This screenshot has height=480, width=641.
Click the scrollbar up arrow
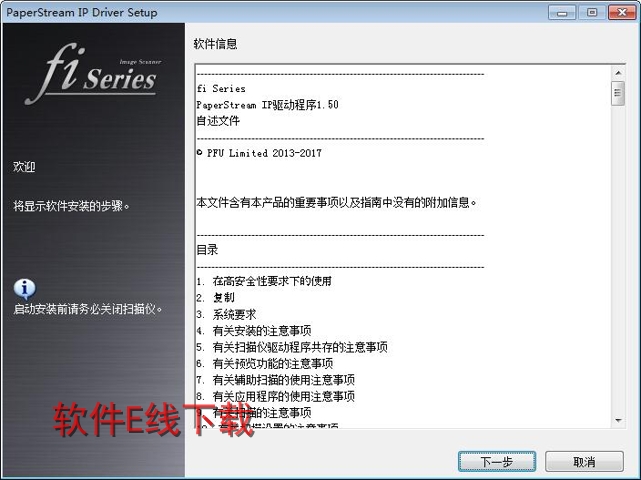618,73
